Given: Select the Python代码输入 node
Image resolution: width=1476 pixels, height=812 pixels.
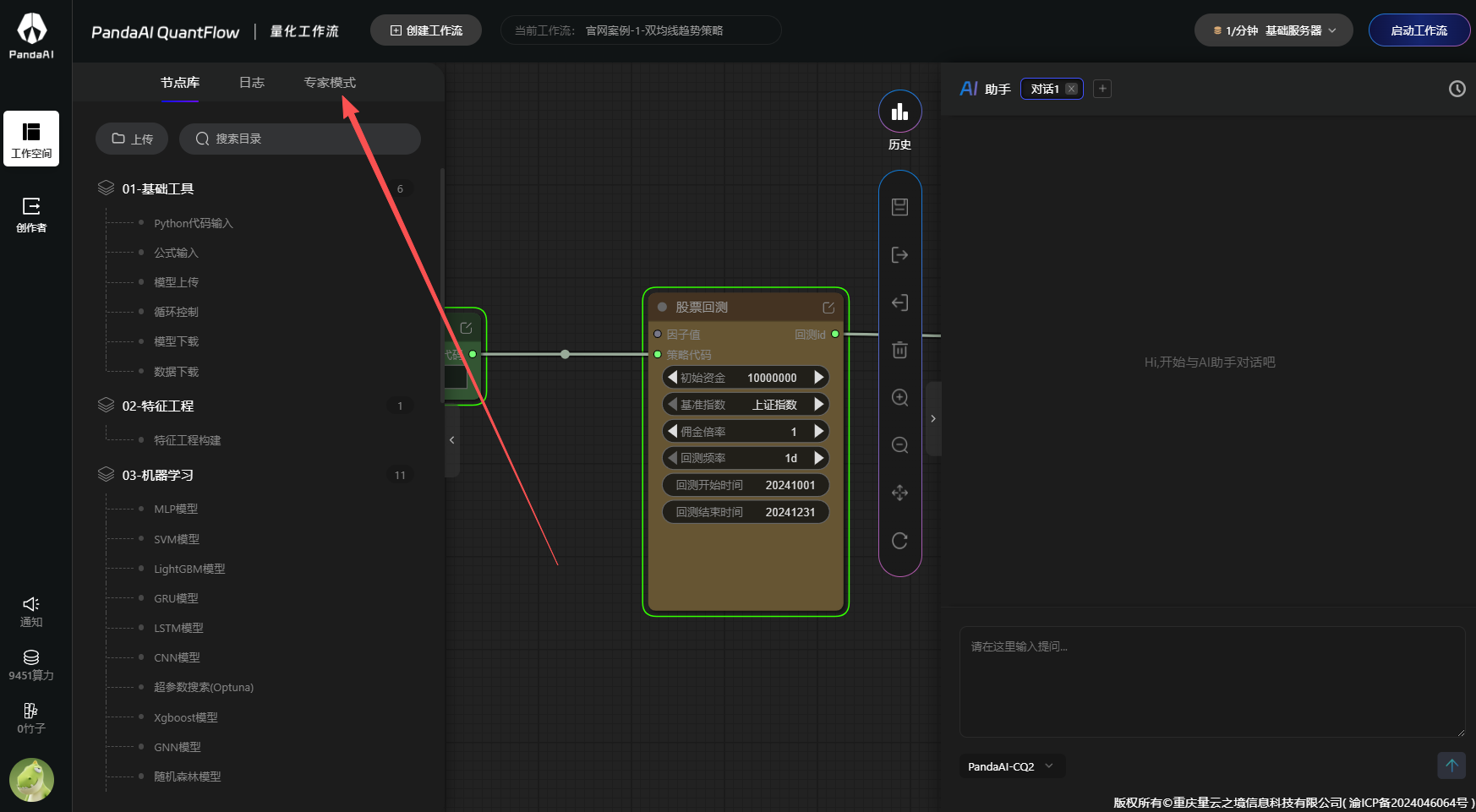Looking at the screenshot, I should click(x=193, y=223).
